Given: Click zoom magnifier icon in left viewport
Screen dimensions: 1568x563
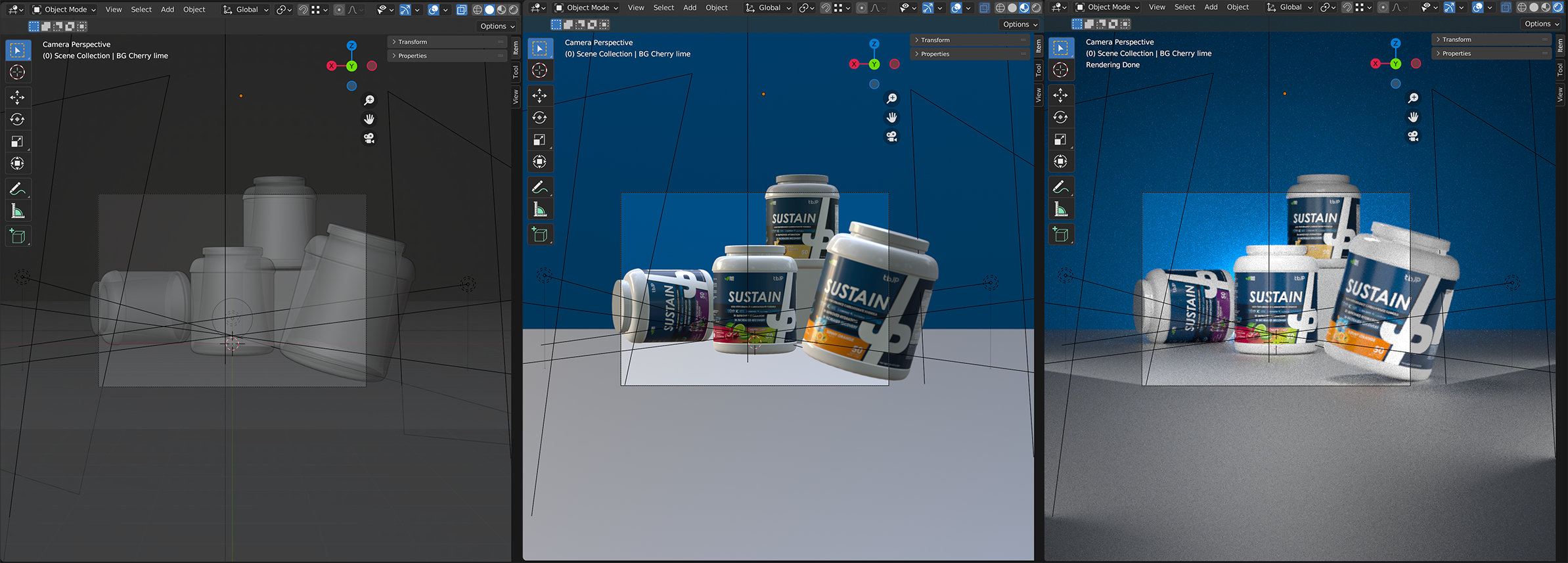Looking at the screenshot, I should [369, 101].
